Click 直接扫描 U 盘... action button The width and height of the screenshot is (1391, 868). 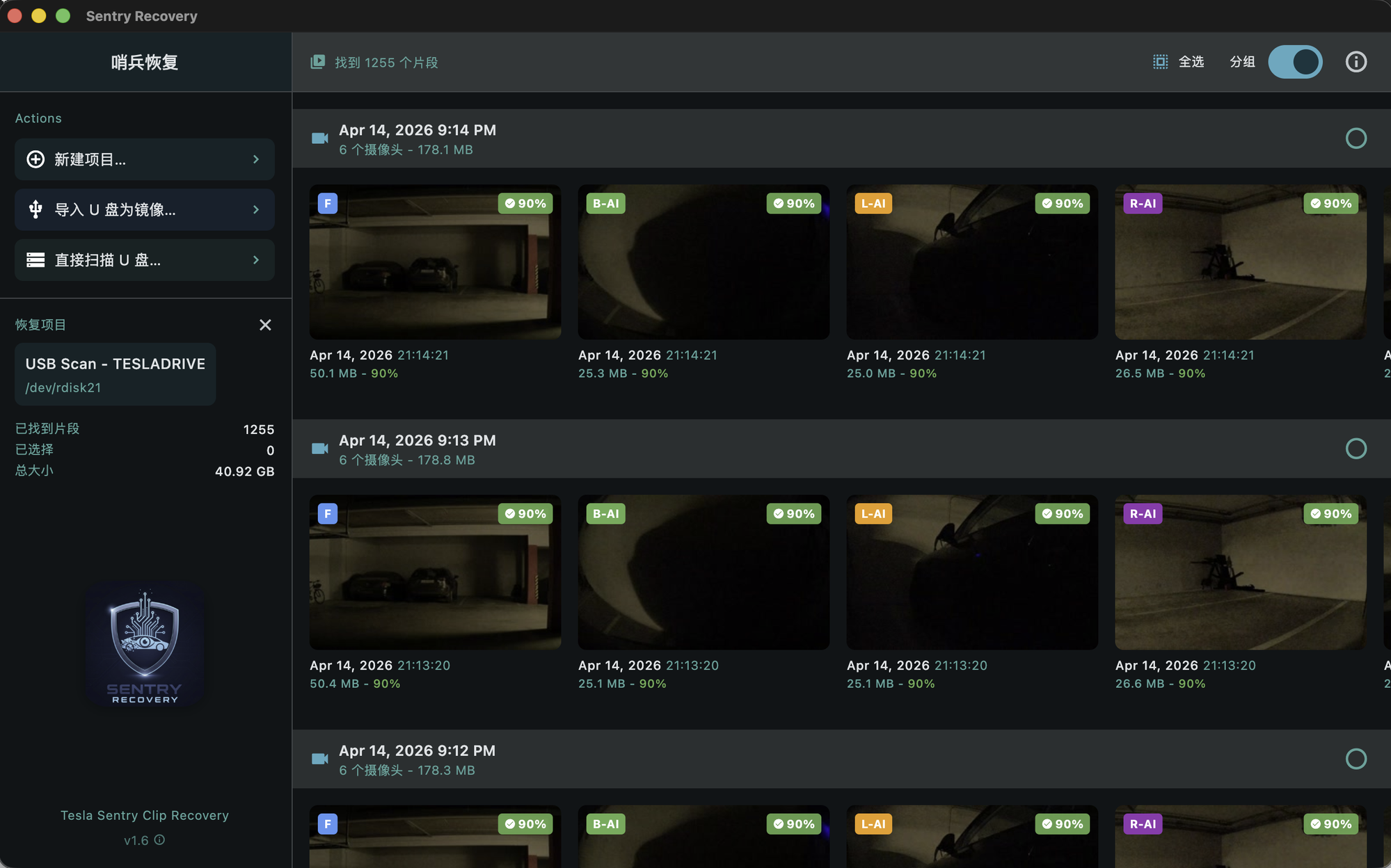[x=145, y=260]
